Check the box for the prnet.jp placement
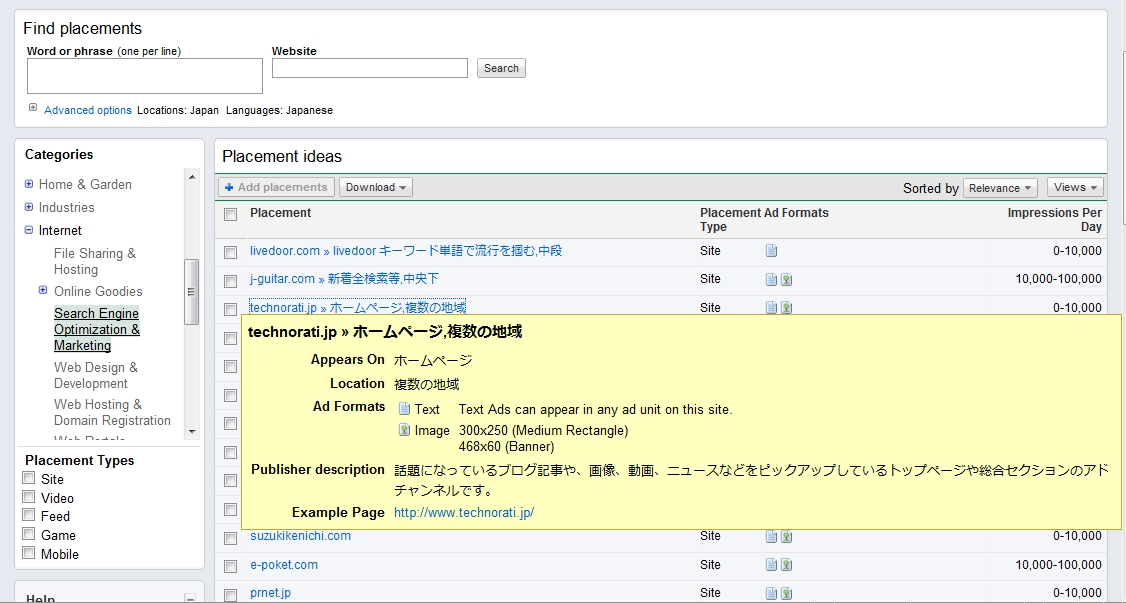 pyautogui.click(x=231, y=594)
